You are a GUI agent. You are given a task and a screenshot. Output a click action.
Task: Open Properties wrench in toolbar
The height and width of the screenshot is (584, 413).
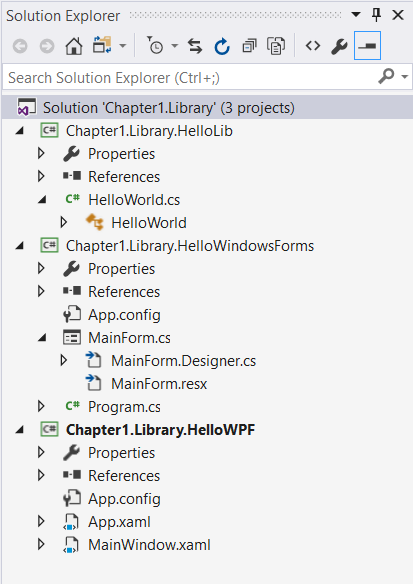(339, 46)
